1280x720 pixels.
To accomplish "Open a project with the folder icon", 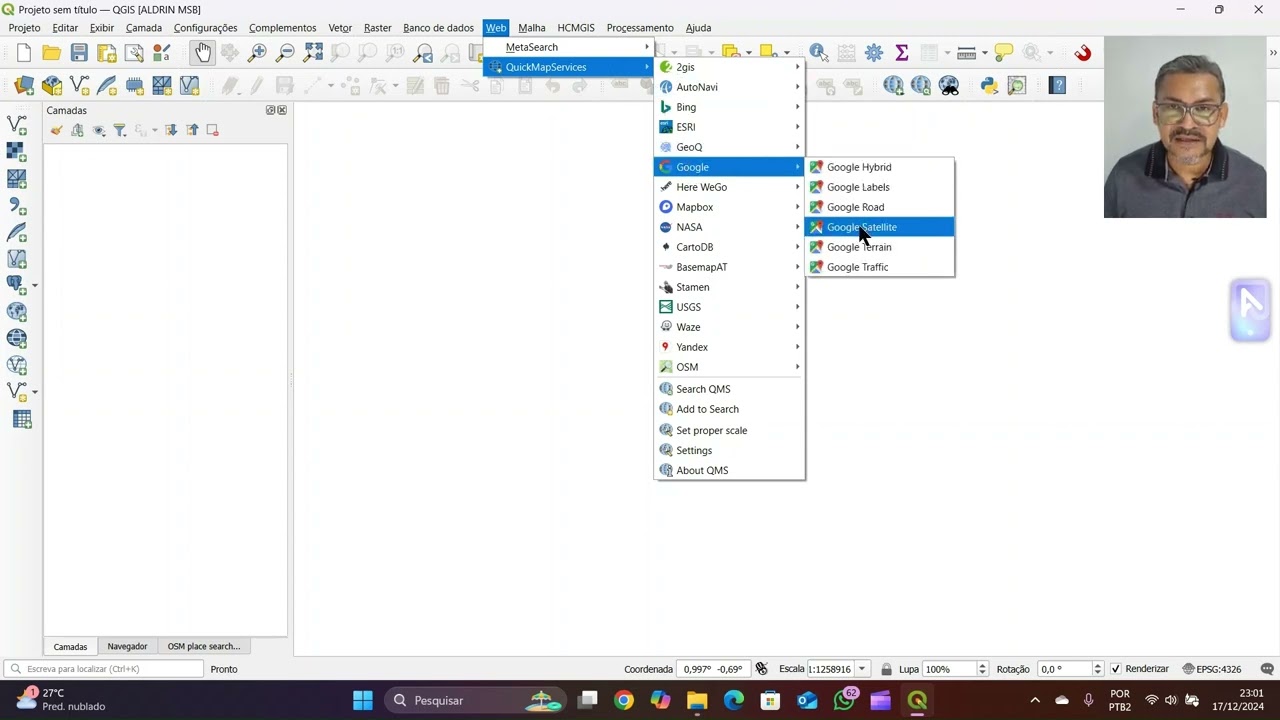I will click(51, 53).
